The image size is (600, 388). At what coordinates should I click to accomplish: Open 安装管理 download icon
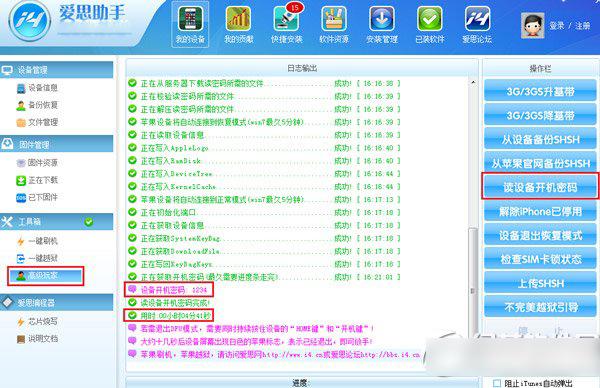[382, 24]
